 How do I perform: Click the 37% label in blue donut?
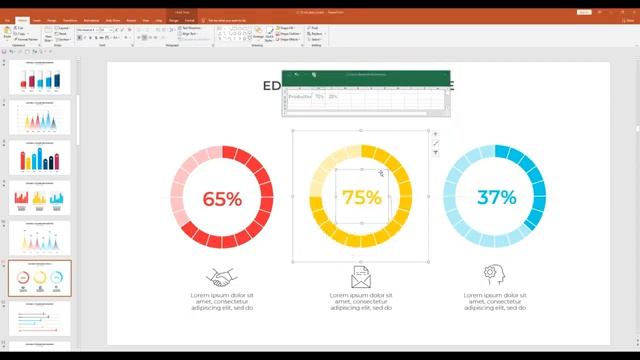[x=497, y=198]
